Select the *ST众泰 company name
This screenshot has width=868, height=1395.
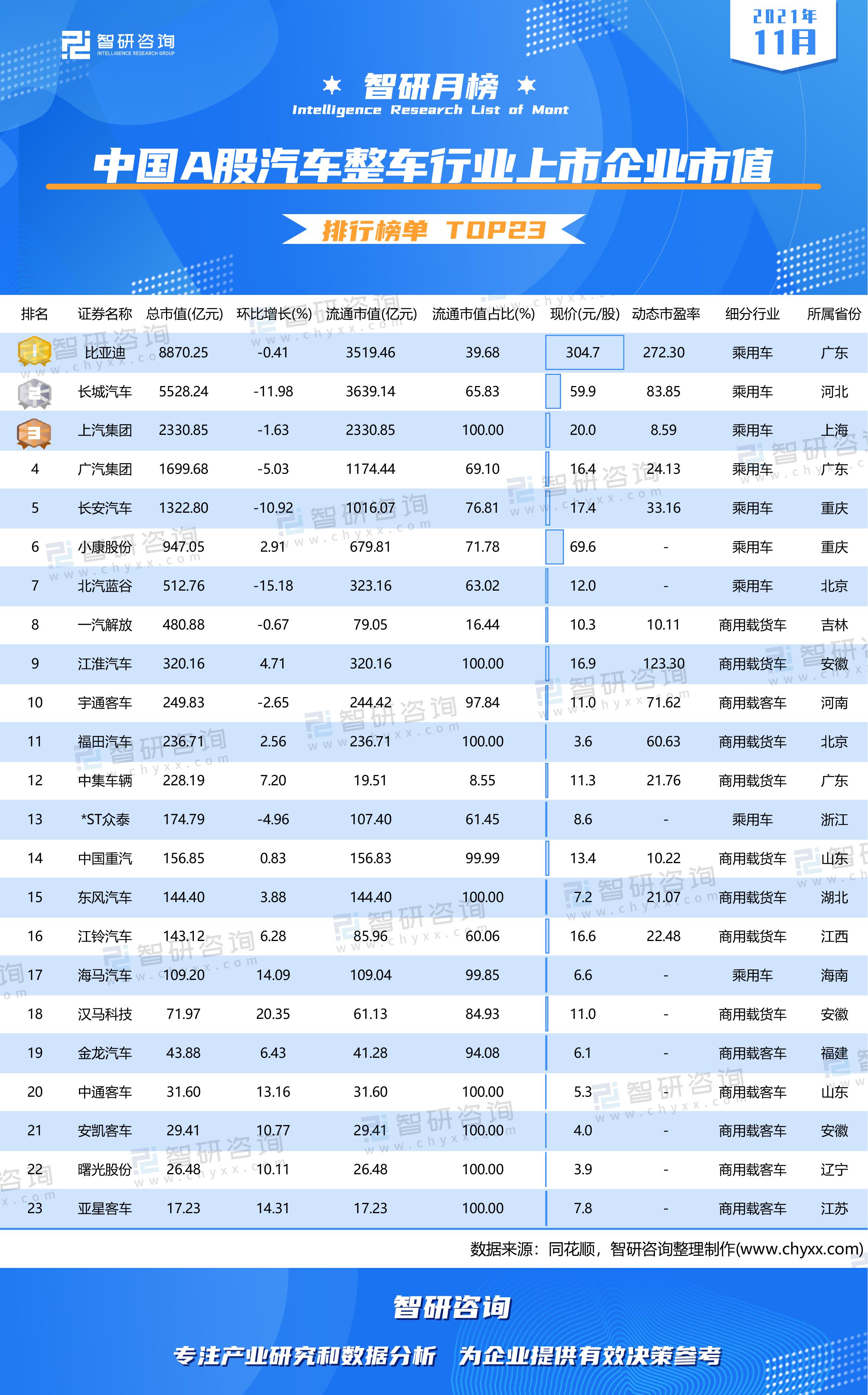click(105, 819)
